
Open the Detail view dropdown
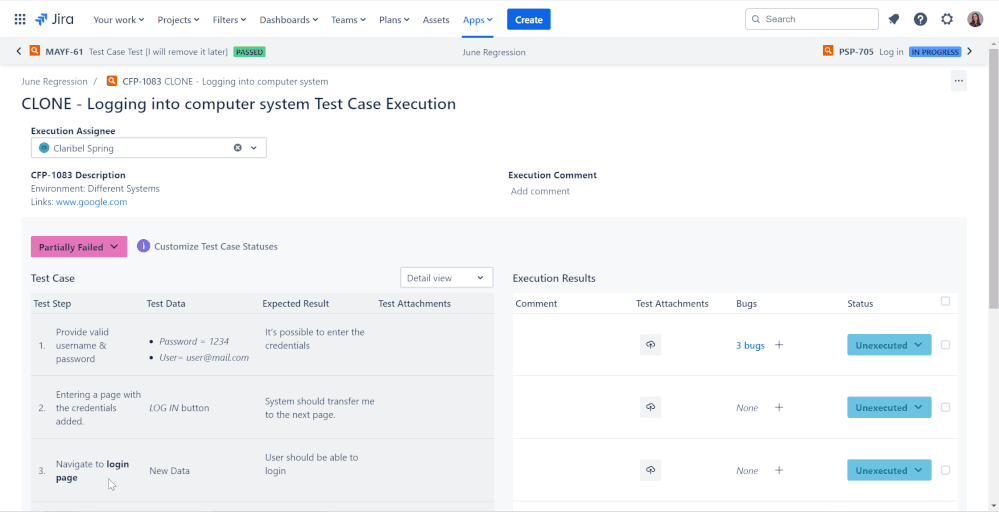447,278
